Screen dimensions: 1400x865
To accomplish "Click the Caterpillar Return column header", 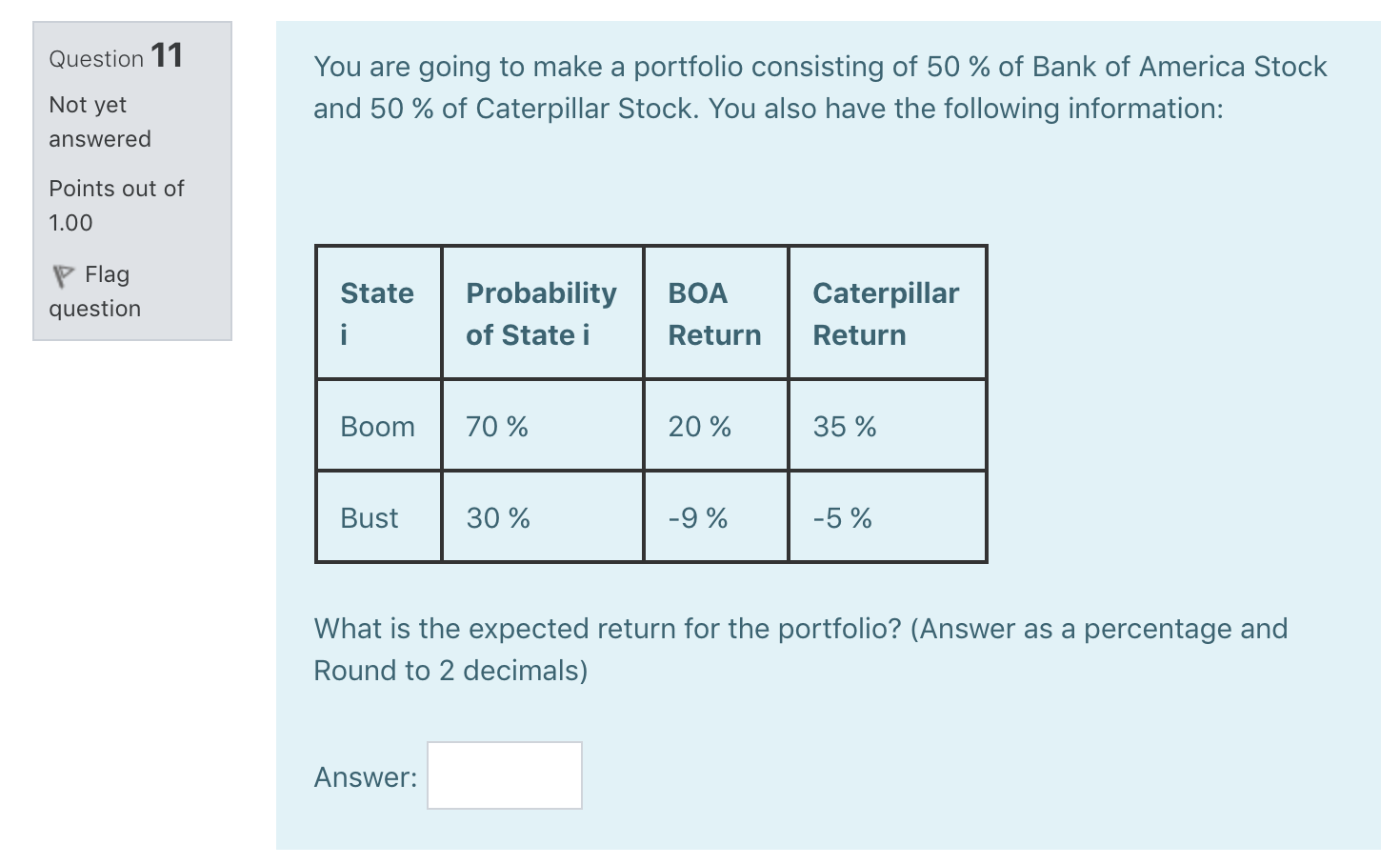I will pyautogui.click(x=885, y=312).
